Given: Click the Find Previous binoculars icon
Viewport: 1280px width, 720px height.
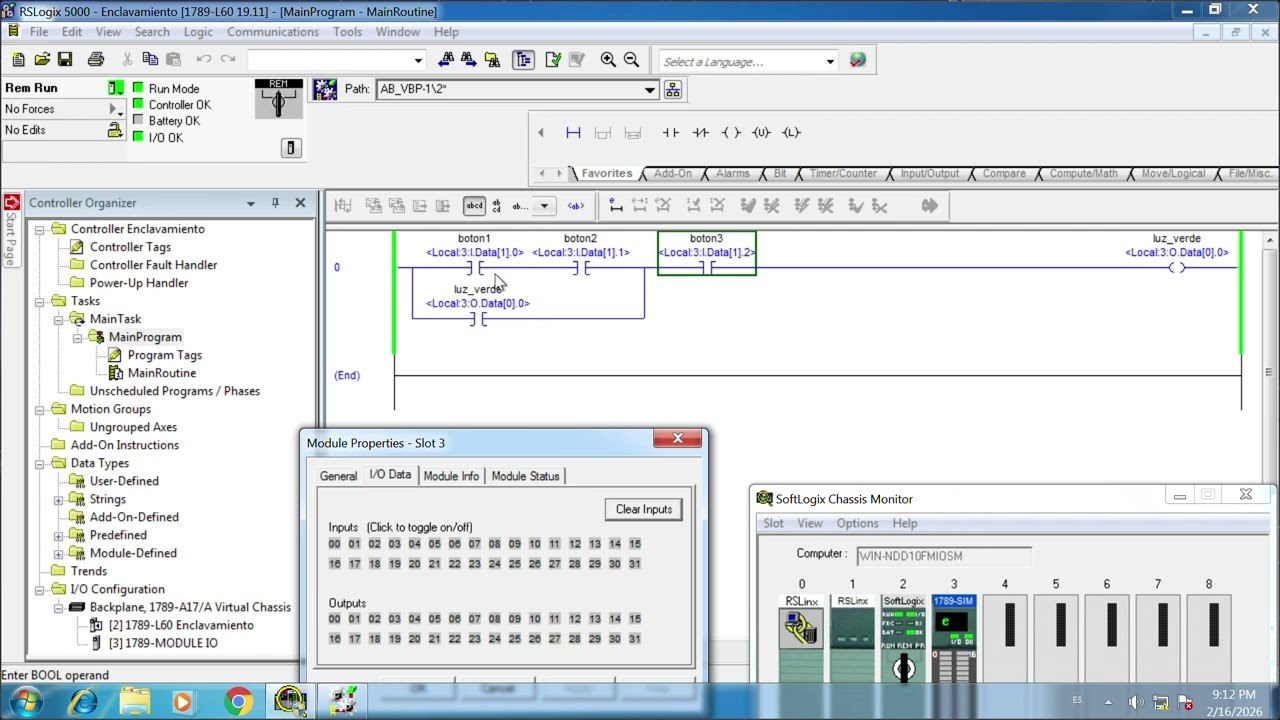Looking at the screenshot, I should tap(446, 60).
